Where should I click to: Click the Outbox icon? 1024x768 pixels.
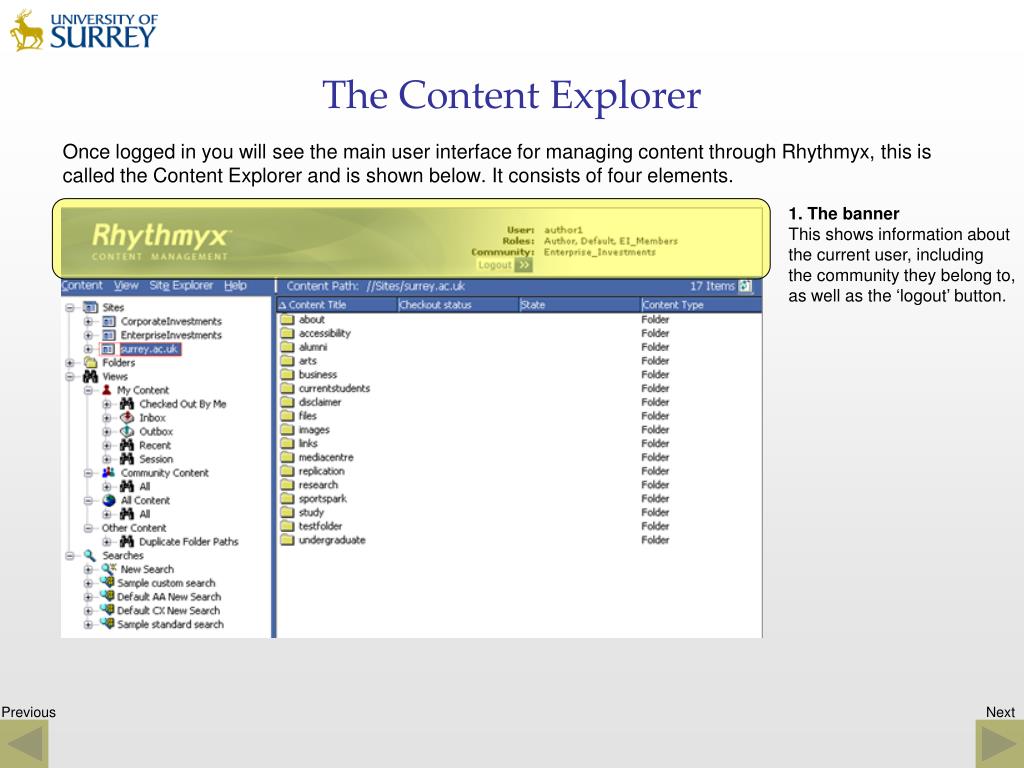[127, 432]
